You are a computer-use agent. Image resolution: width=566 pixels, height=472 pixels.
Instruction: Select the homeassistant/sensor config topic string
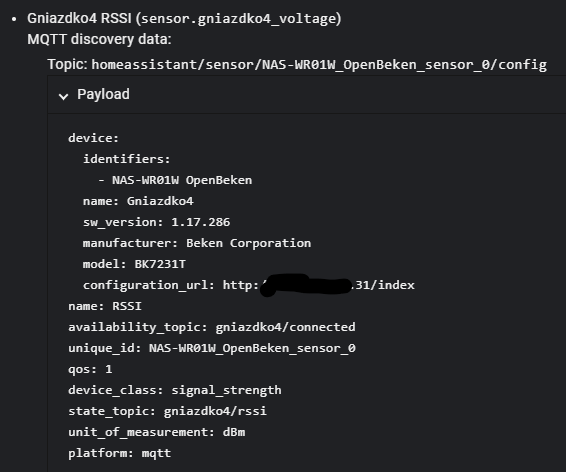319,65
